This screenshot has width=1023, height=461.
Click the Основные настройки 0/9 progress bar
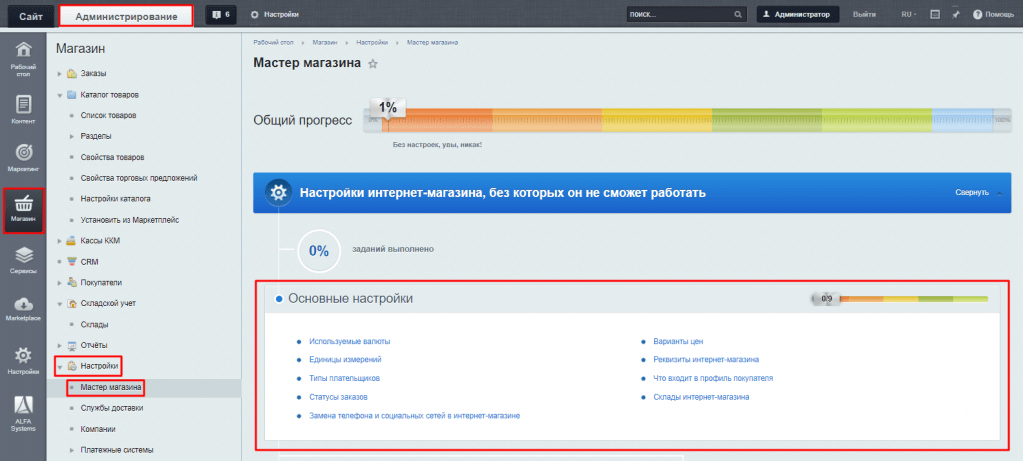pos(900,299)
